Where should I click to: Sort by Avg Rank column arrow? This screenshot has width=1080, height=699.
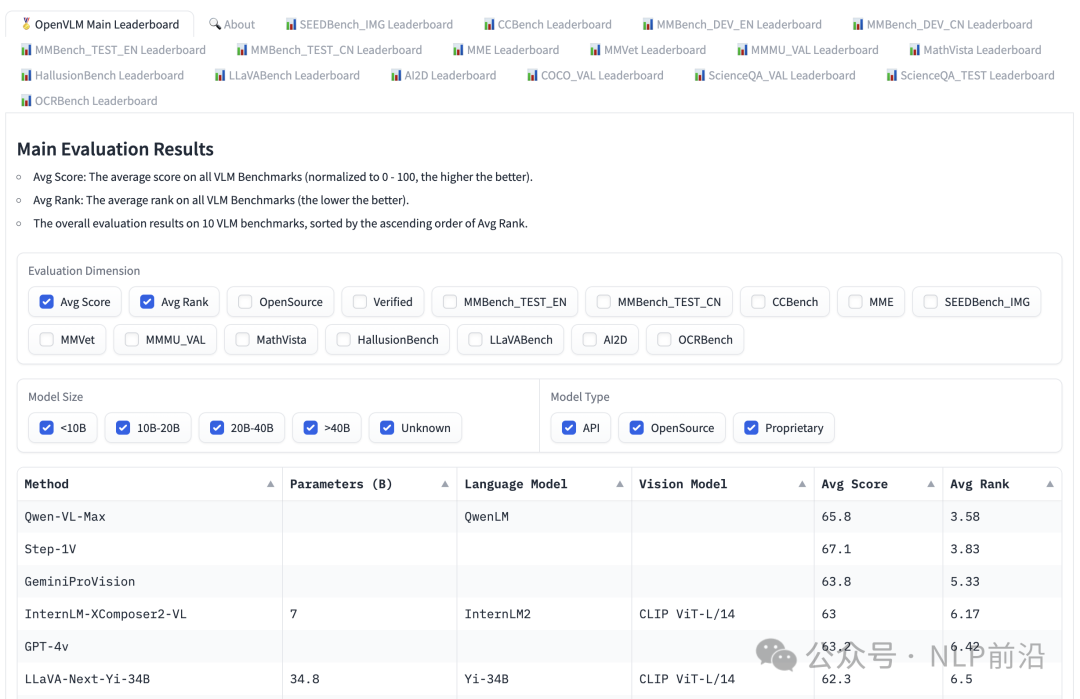pyautogui.click(x=1049, y=484)
